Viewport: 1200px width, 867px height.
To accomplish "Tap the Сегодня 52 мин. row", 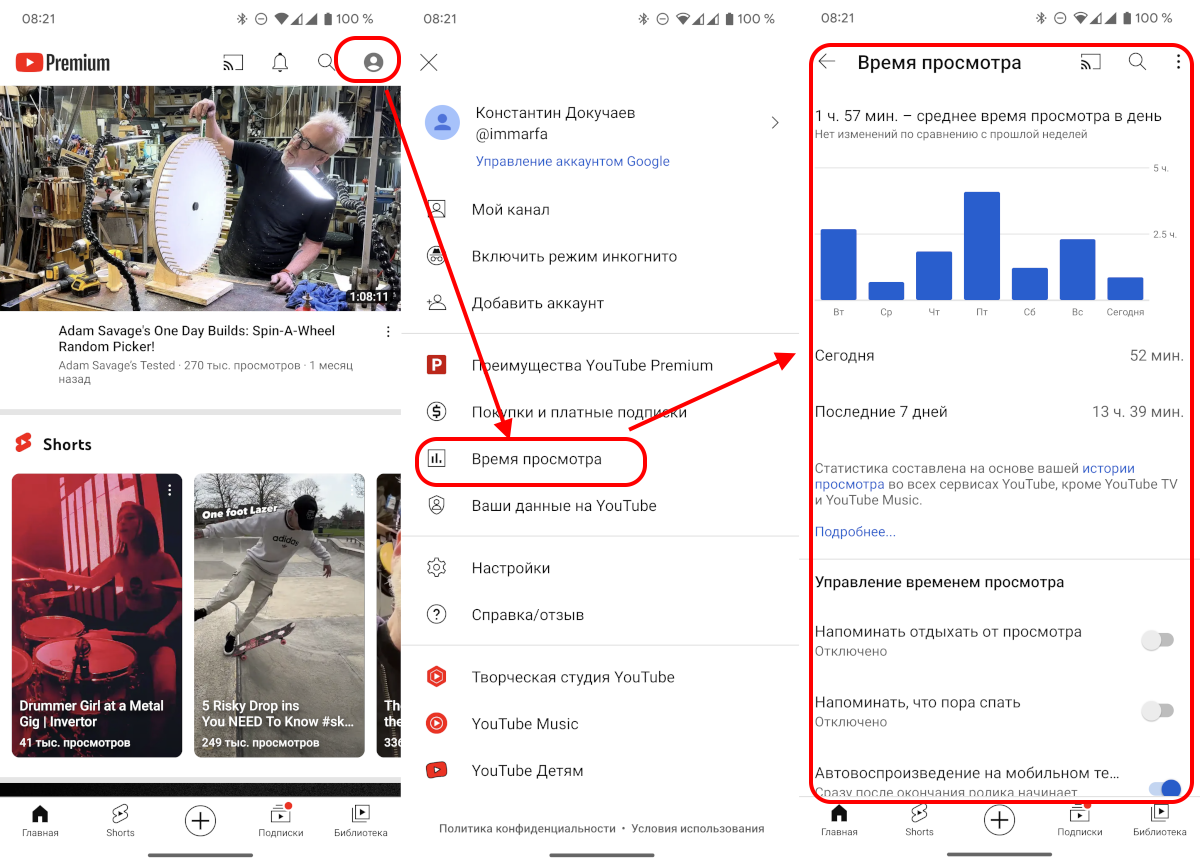I will [999, 355].
